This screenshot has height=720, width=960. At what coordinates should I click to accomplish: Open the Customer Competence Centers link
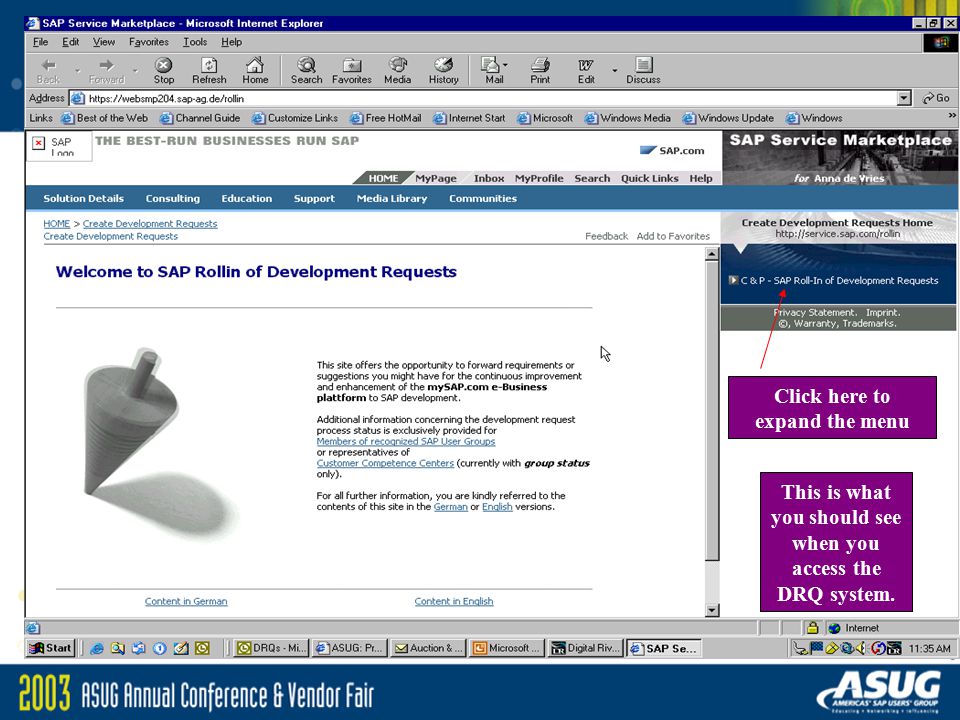(x=385, y=463)
